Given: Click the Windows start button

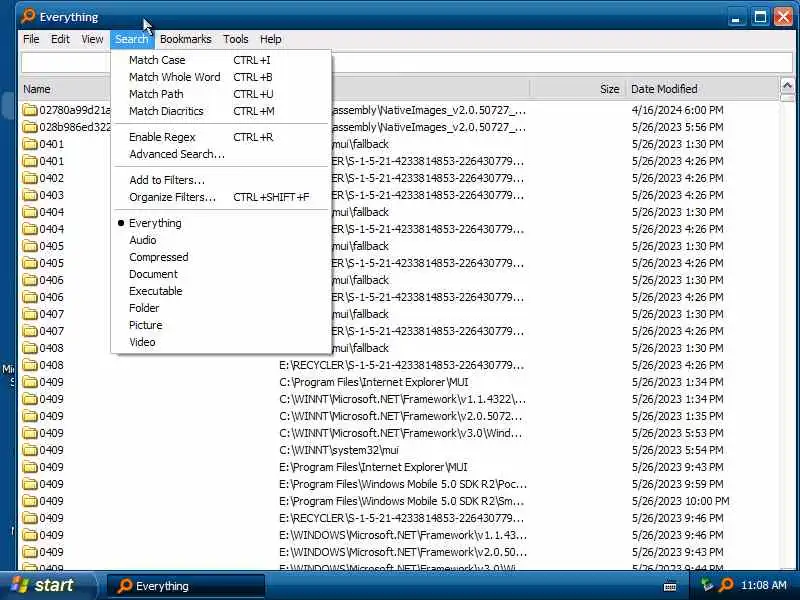Looking at the screenshot, I should point(47,585).
